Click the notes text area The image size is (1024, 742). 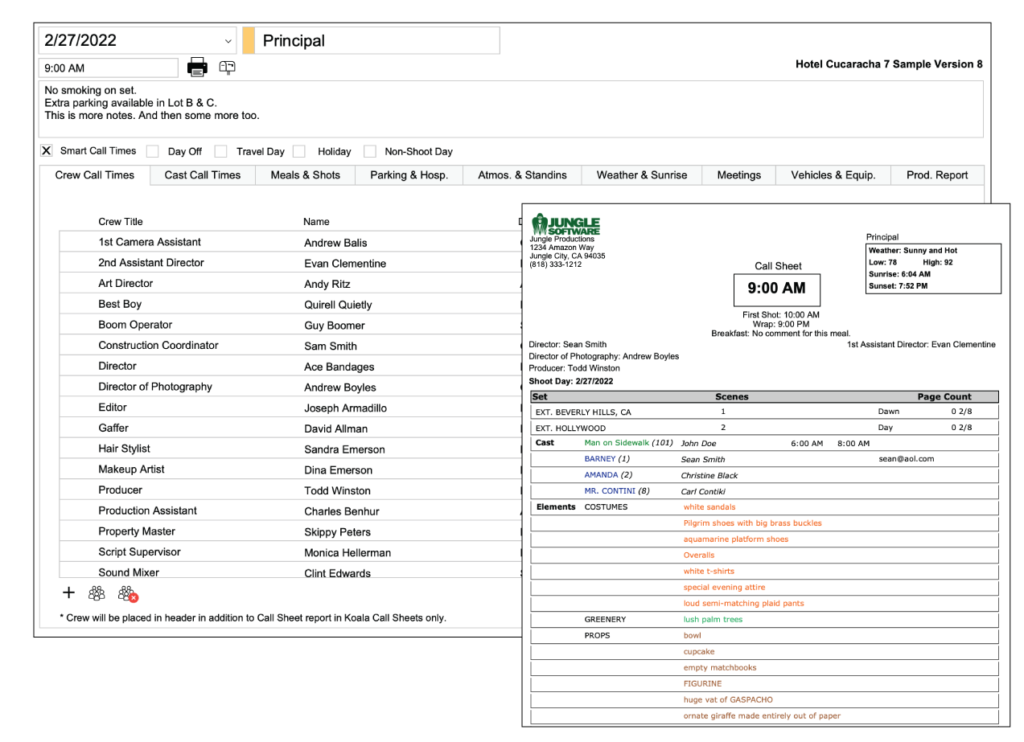(x=511, y=108)
